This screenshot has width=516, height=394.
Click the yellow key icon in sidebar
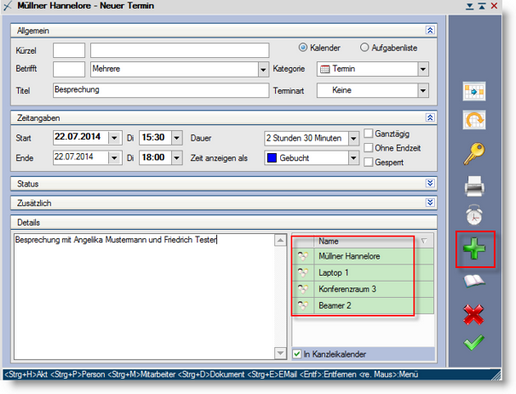click(x=474, y=154)
